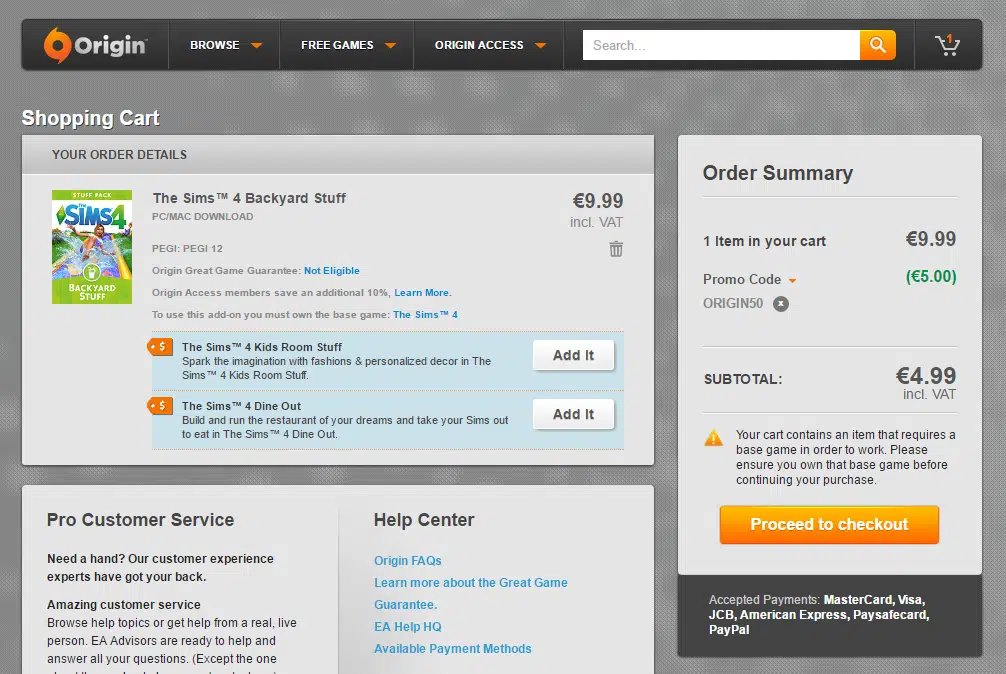
Task: Open the Origin FAQs link
Action: [x=407, y=561]
